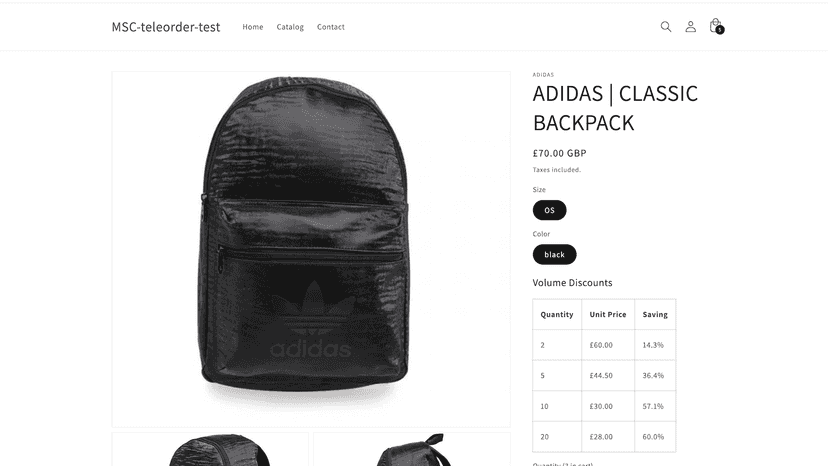Click the quantity 5 discount row

point(604,376)
